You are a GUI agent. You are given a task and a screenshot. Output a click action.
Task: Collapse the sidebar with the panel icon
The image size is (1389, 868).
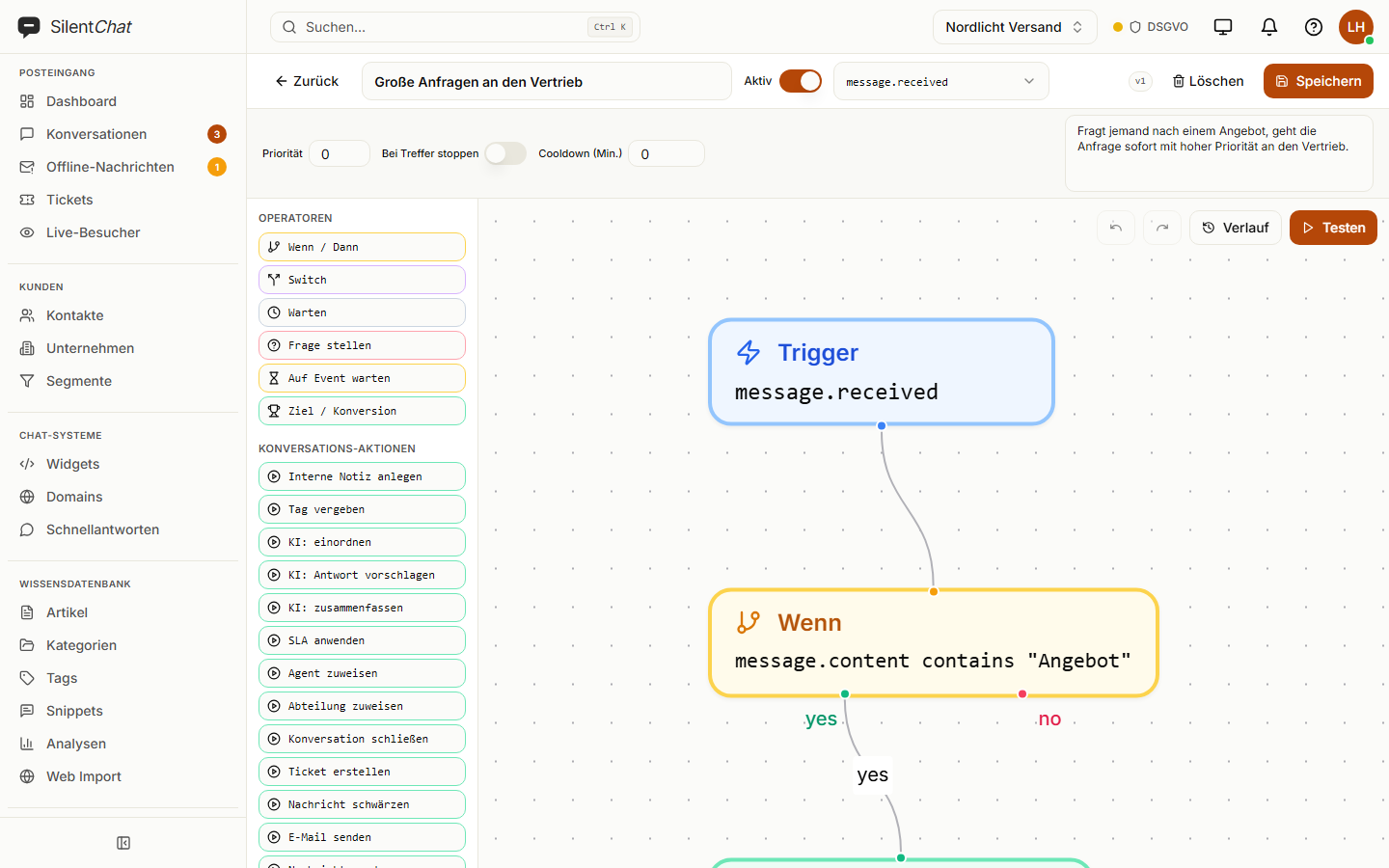pos(123,843)
